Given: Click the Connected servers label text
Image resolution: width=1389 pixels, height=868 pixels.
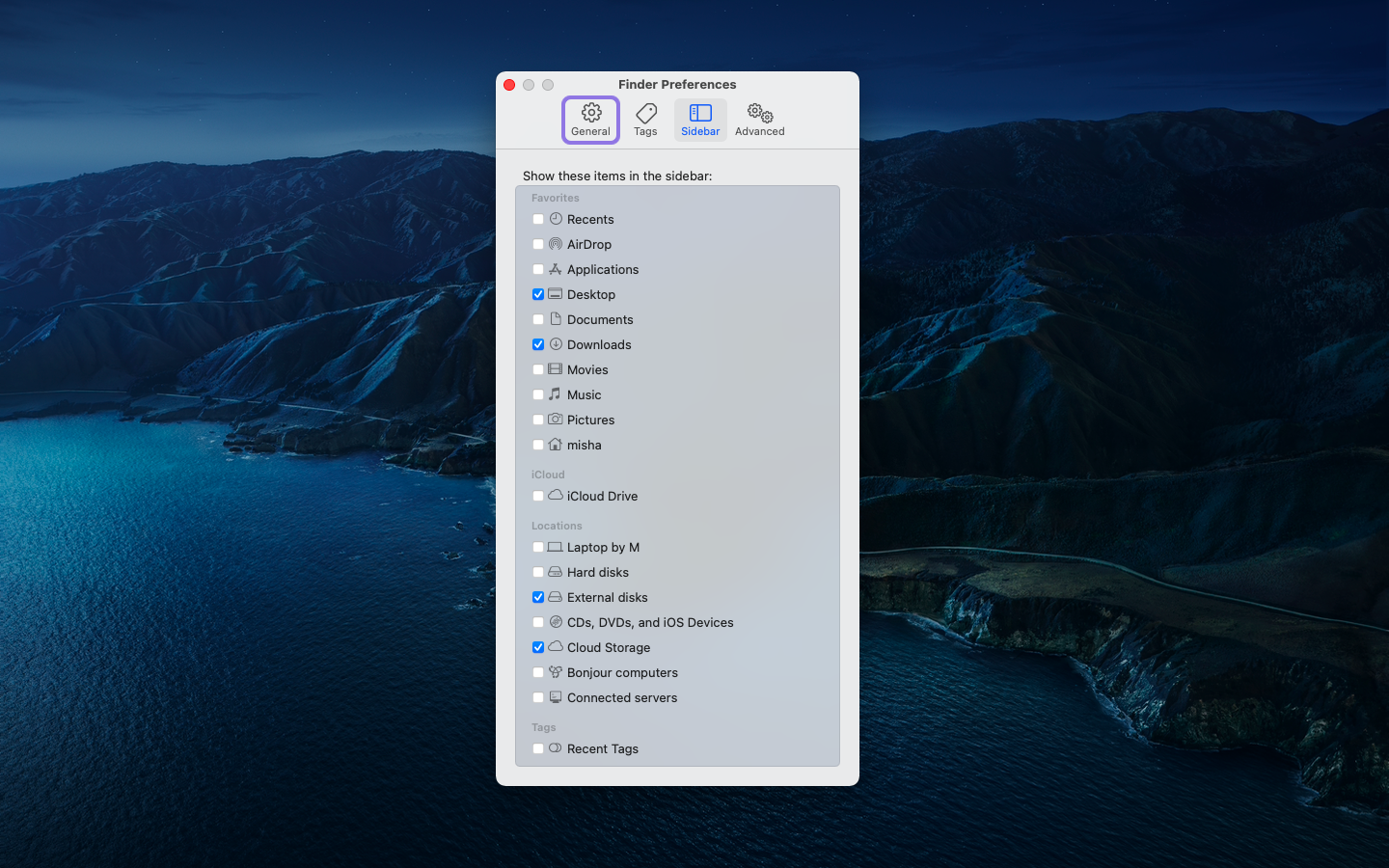Looking at the screenshot, I should [622, 698].
